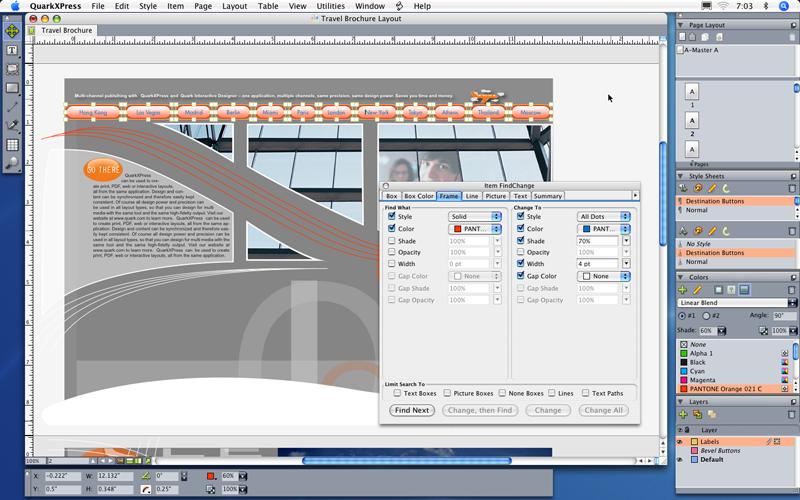
Task: Open Find What Style dropdown (Solid)
Action: point(475,216)
